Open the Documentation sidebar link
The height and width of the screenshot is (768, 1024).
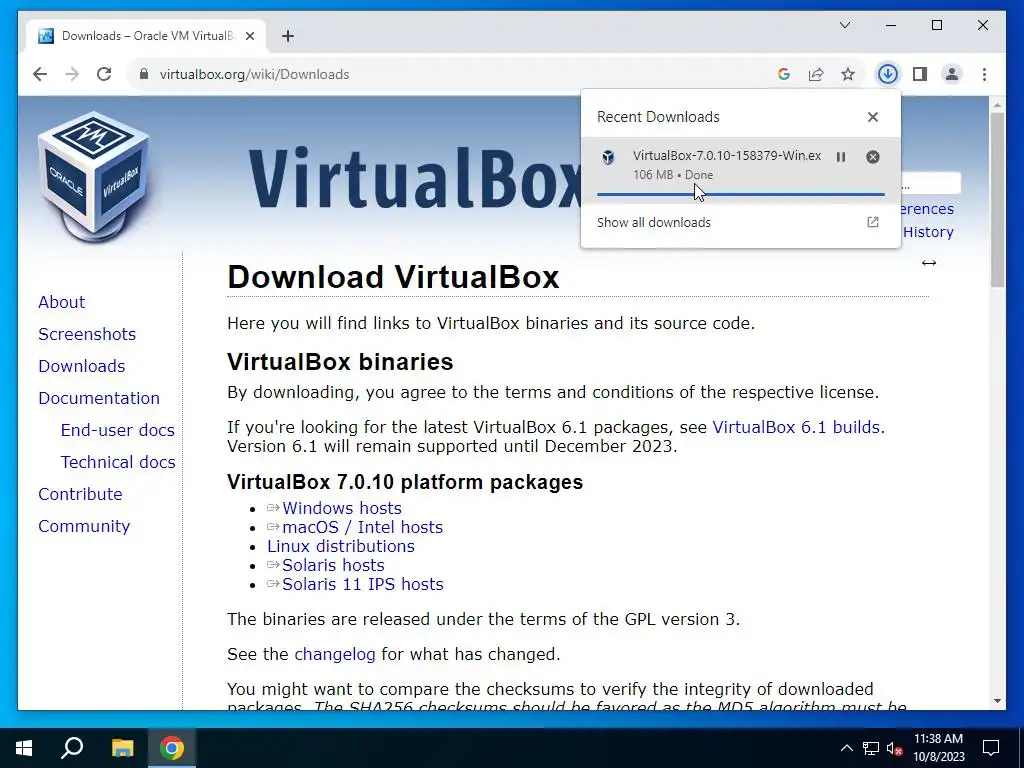click(x=99, y=398)
